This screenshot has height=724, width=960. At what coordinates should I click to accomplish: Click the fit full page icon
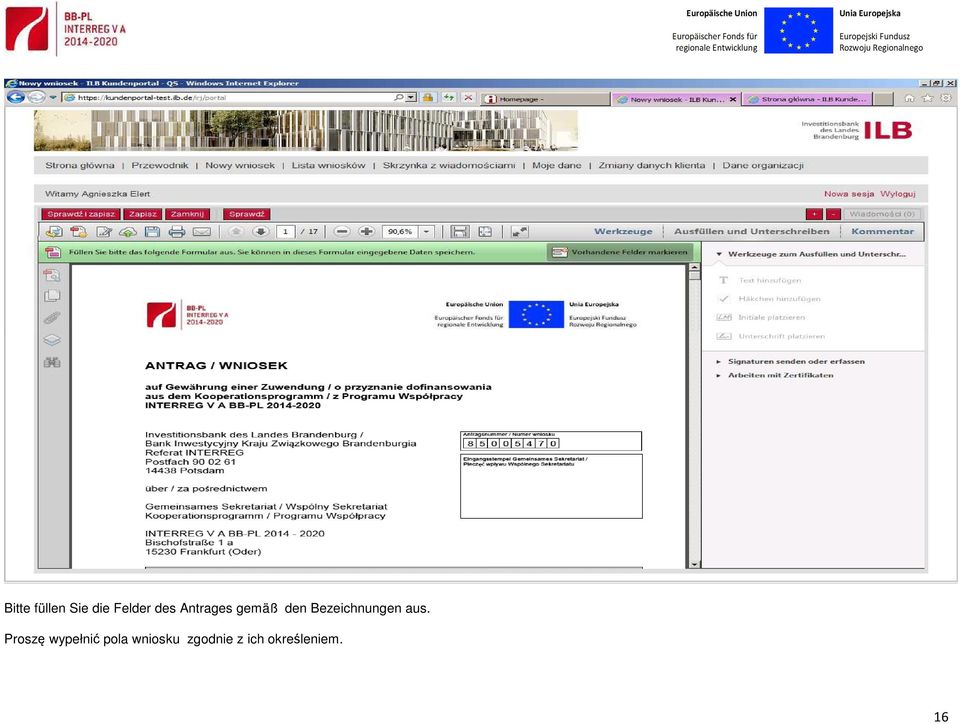point(485,231)
